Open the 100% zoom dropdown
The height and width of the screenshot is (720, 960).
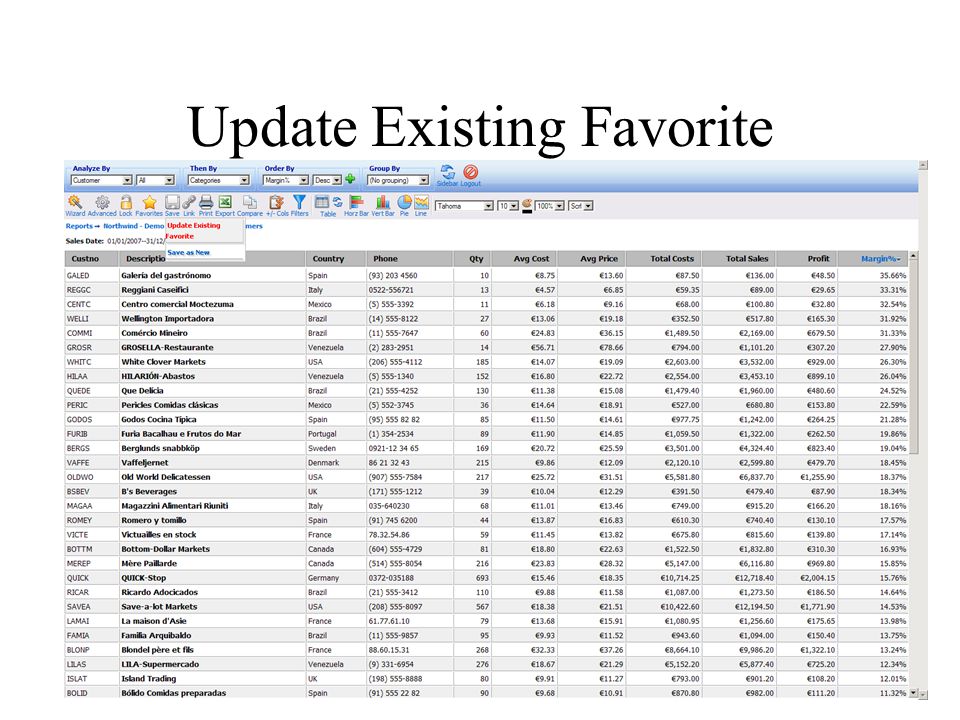coord(550,206)
